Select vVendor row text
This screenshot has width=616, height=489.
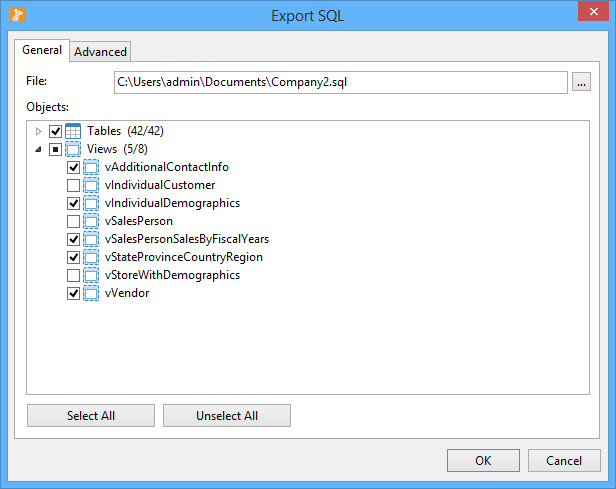(127, 293)
